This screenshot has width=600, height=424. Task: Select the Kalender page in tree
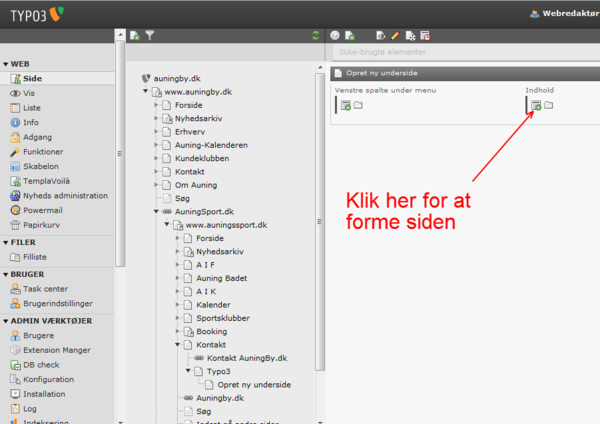pos(213,305)
